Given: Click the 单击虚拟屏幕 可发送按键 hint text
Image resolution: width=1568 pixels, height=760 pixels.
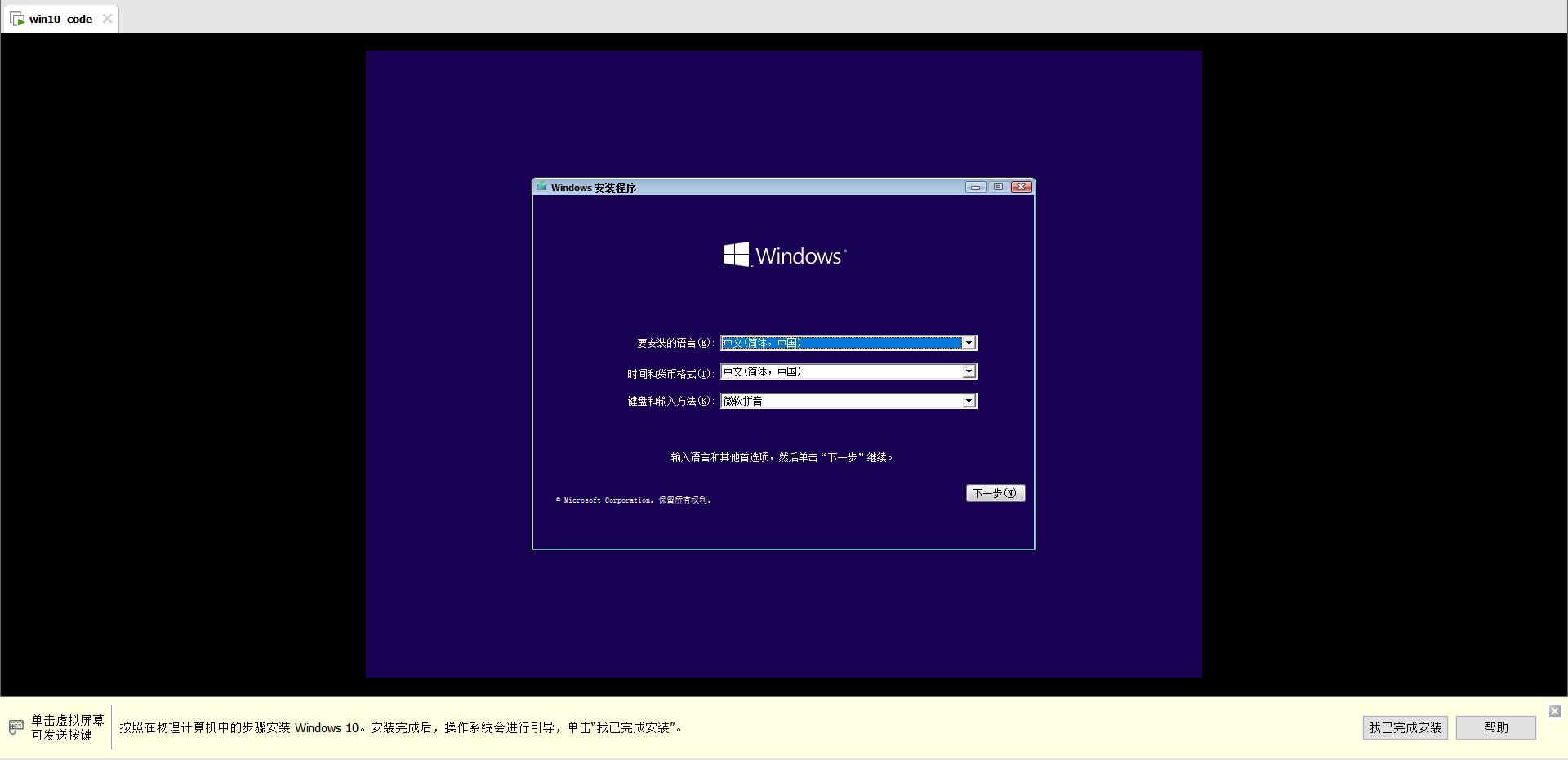Looking at the screenshot, I should [x=68, y=727].
